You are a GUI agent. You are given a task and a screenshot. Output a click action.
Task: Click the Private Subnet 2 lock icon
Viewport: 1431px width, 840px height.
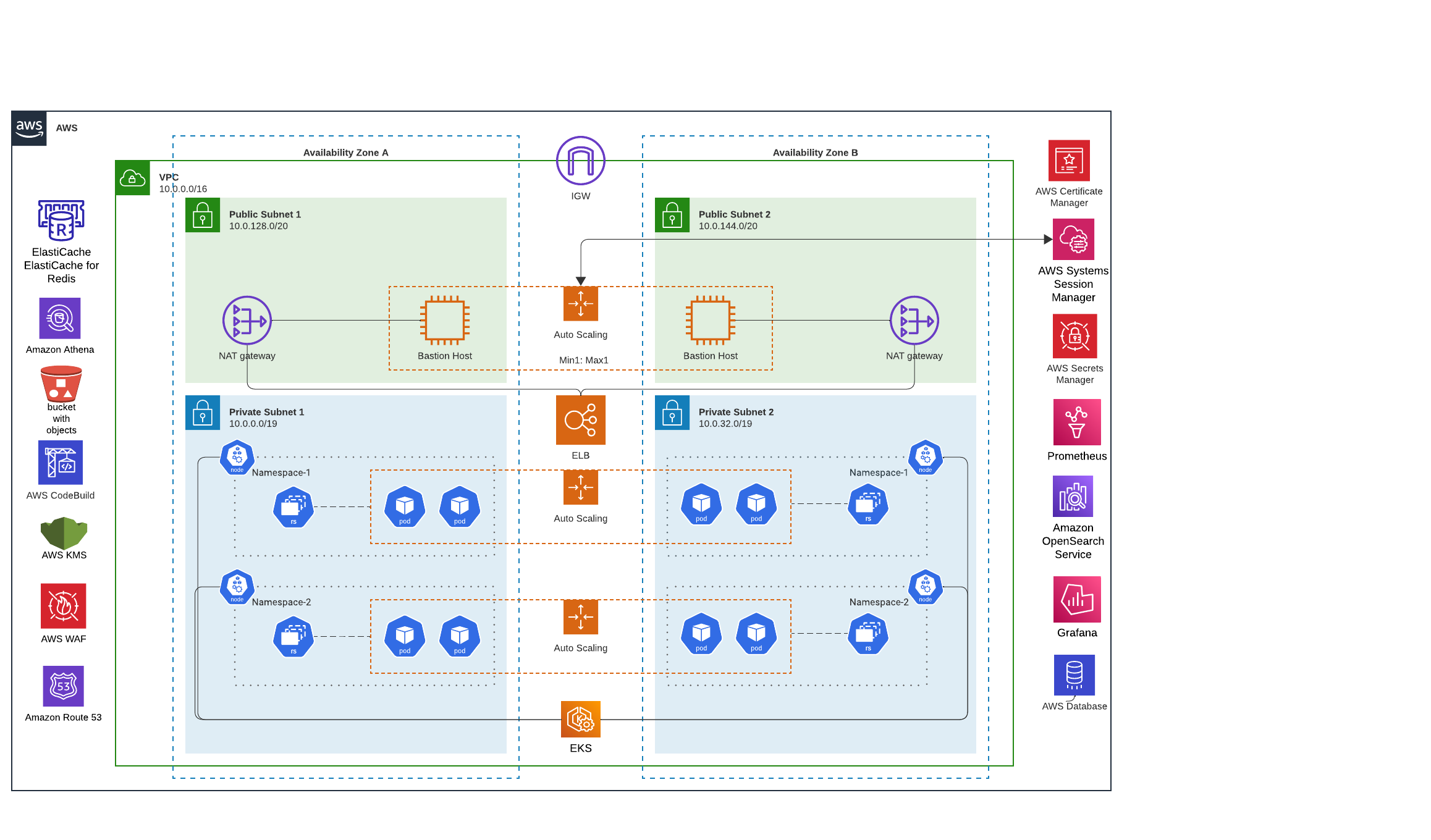coord(672,413)
